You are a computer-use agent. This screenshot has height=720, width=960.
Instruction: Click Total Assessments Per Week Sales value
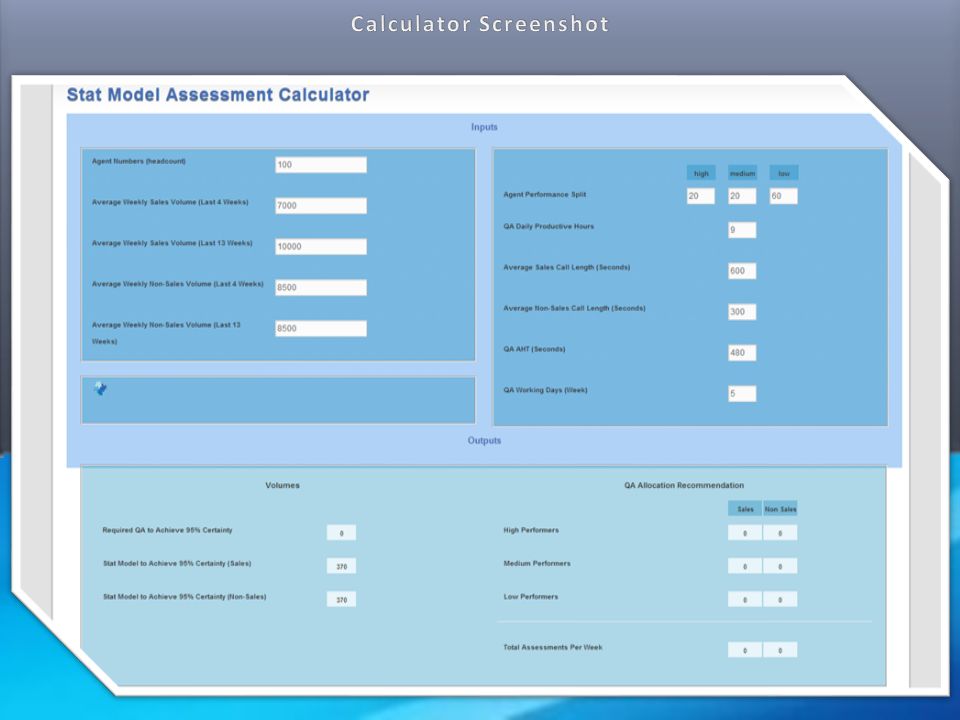tap(745, 650)
